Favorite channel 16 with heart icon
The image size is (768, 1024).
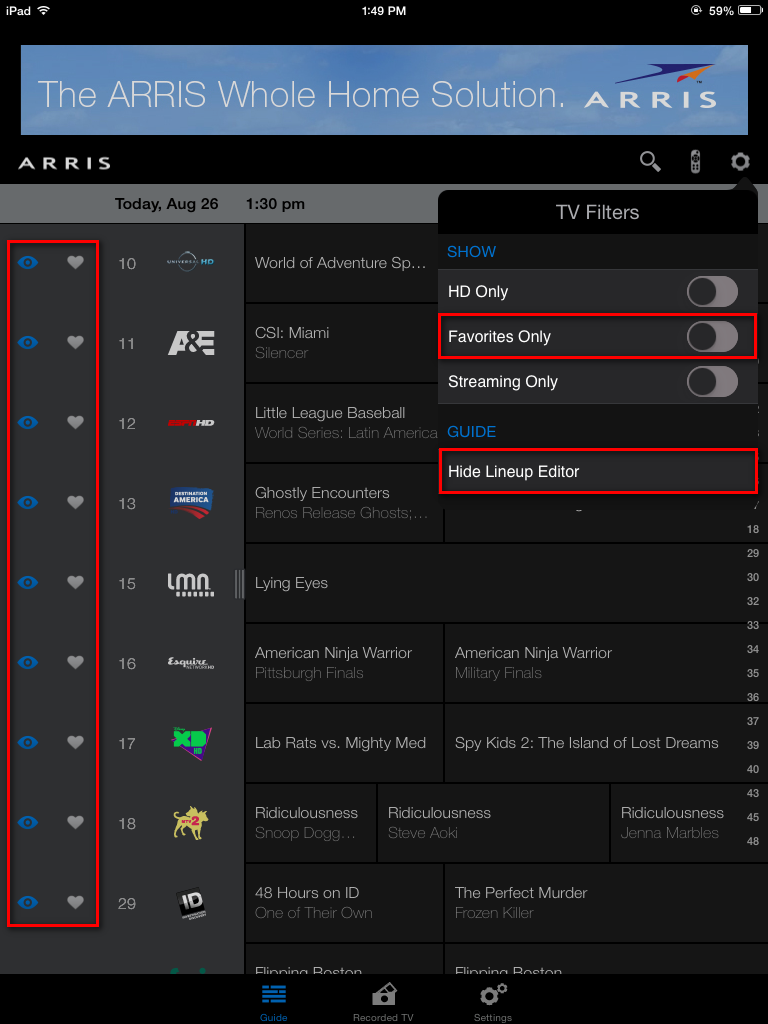click(x=76, y=662)
